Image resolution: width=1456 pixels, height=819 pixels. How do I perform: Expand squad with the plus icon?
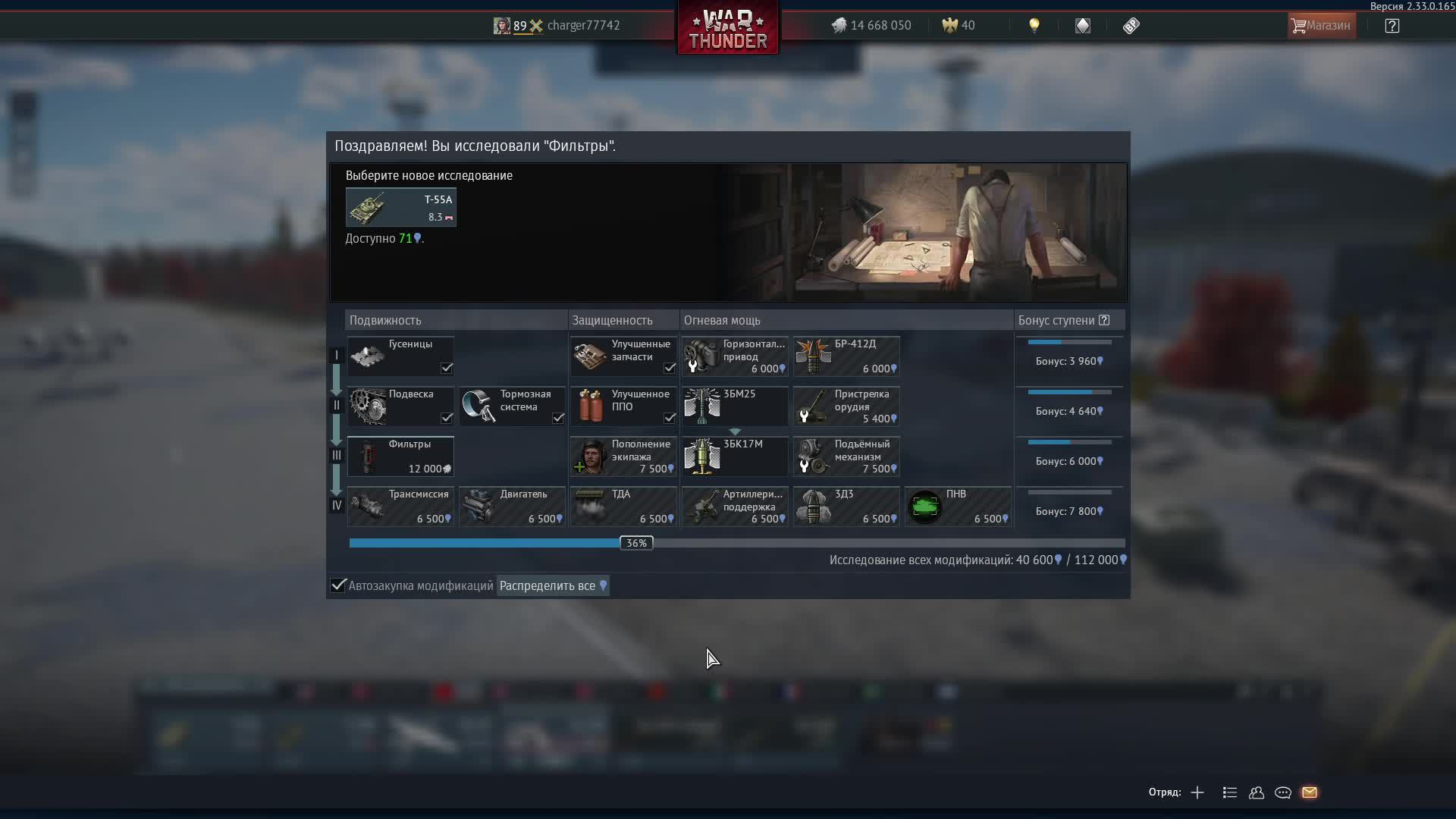[1197, 792]
